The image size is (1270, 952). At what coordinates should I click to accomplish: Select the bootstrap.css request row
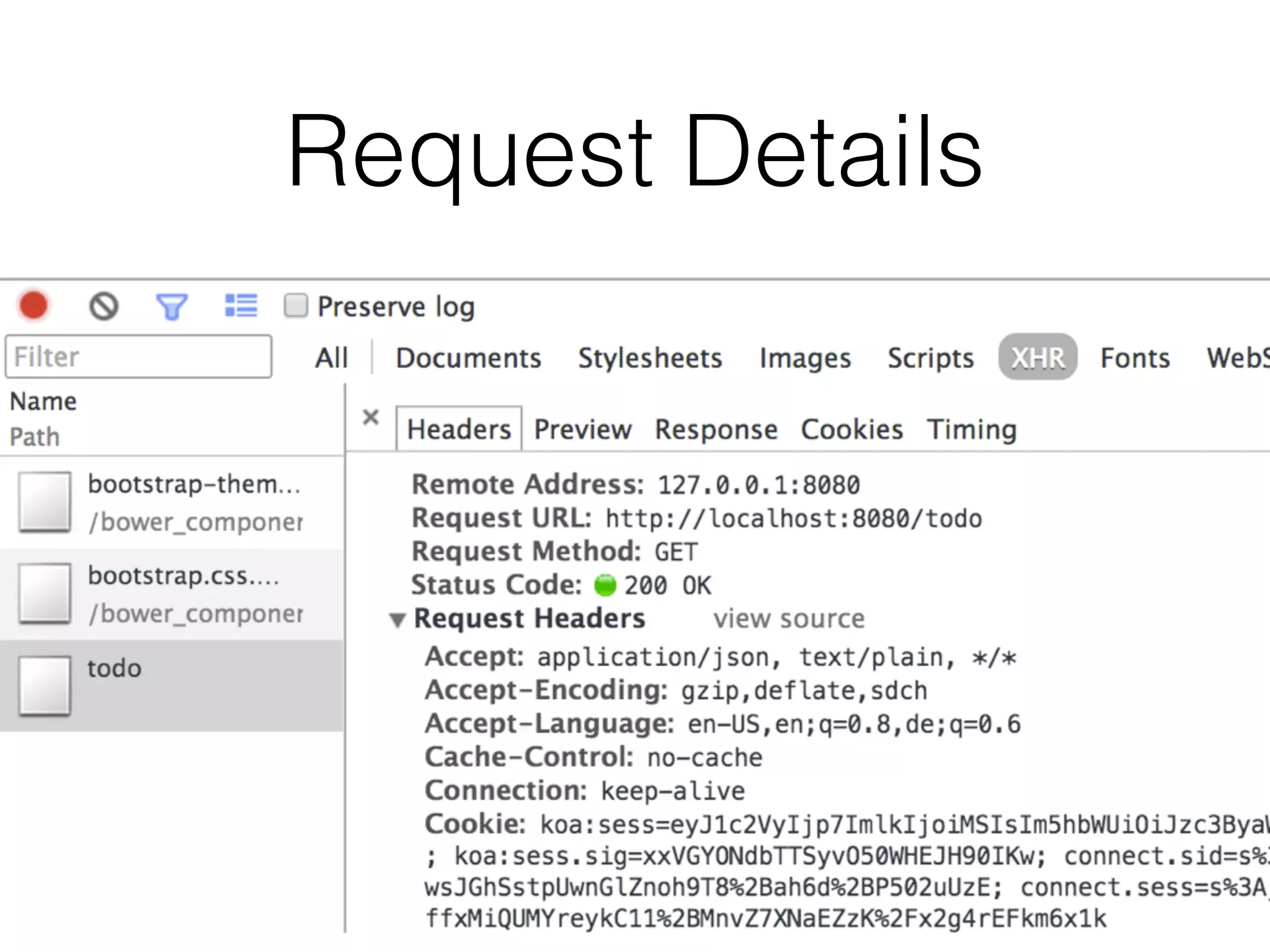pos(172,594)
